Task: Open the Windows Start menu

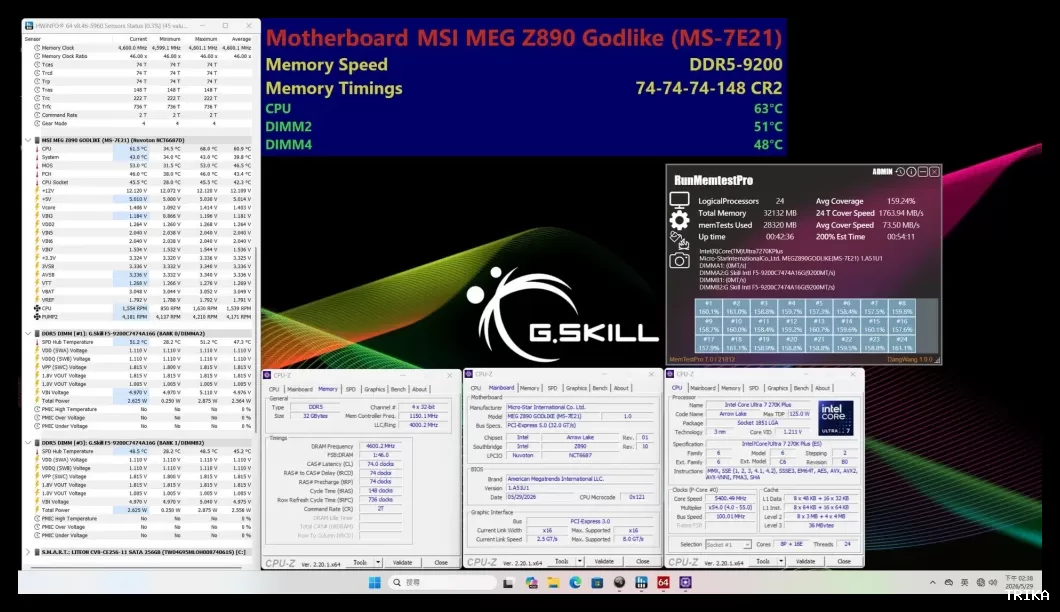Action: (x=375, y=582)
